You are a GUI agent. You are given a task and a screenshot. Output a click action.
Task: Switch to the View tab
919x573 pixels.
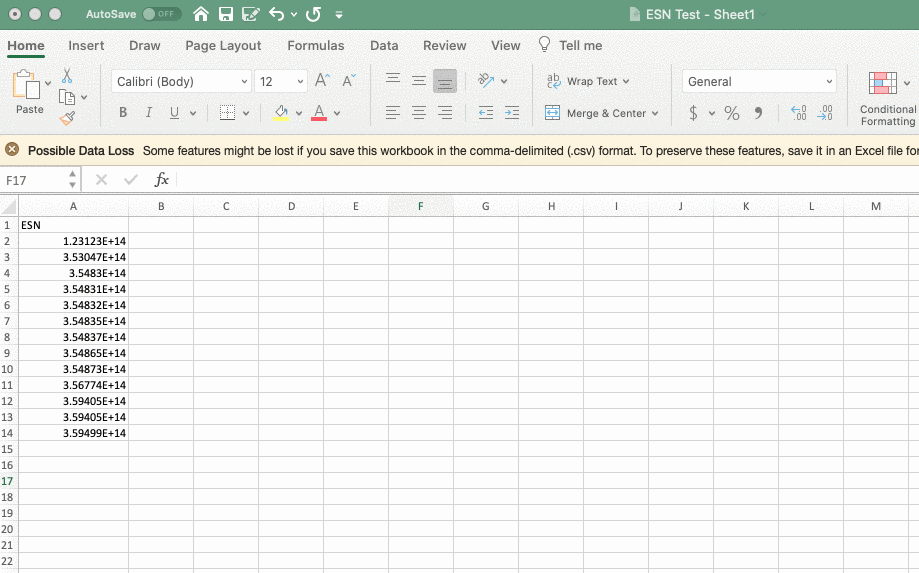tap(506, 46)
